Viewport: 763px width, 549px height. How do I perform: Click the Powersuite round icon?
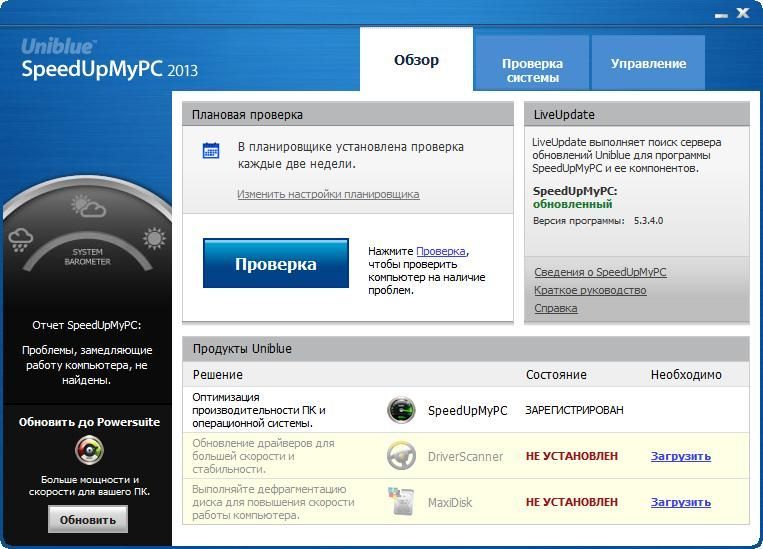89,450
